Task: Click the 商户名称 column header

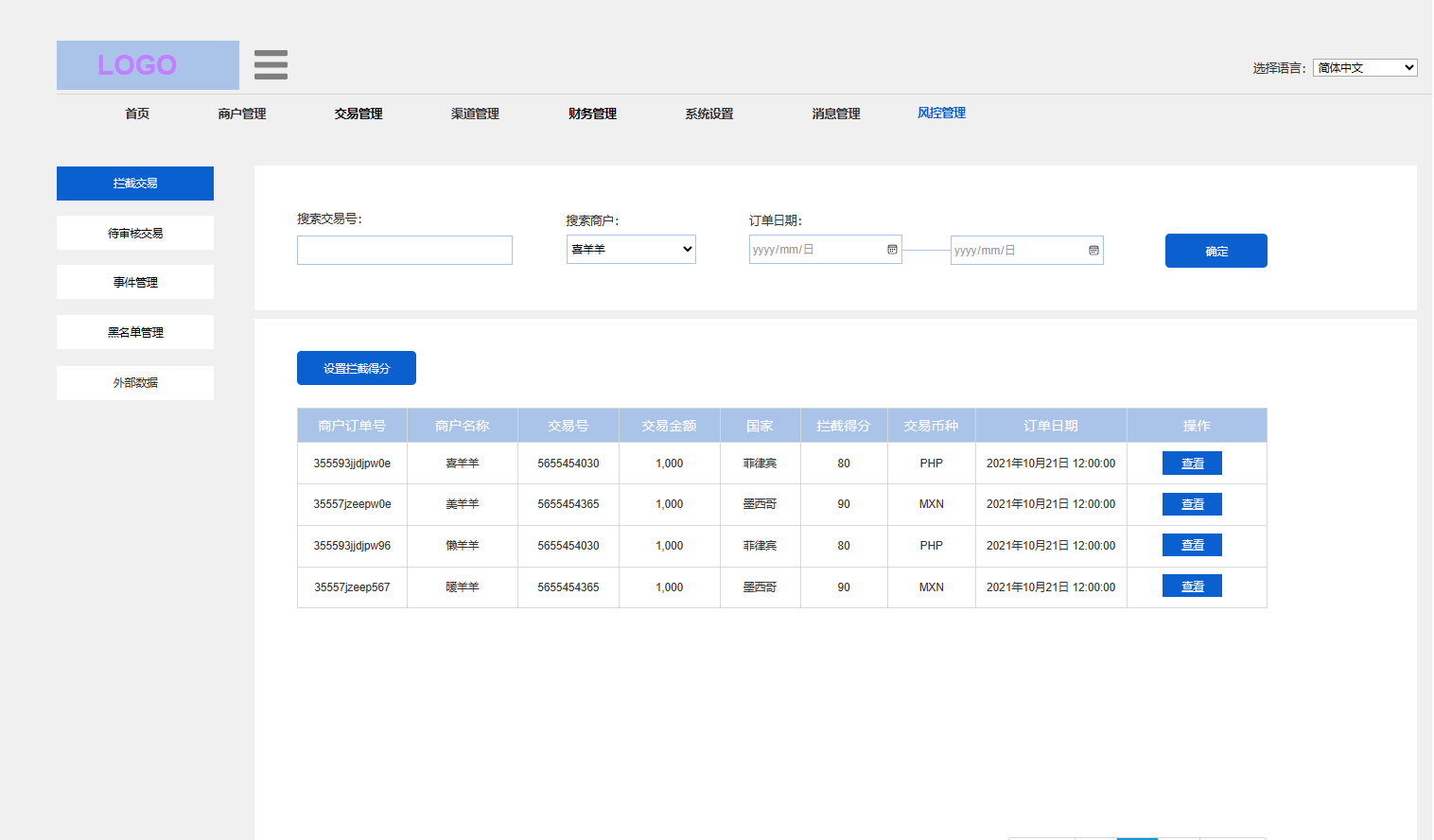Action: [463, 426]
